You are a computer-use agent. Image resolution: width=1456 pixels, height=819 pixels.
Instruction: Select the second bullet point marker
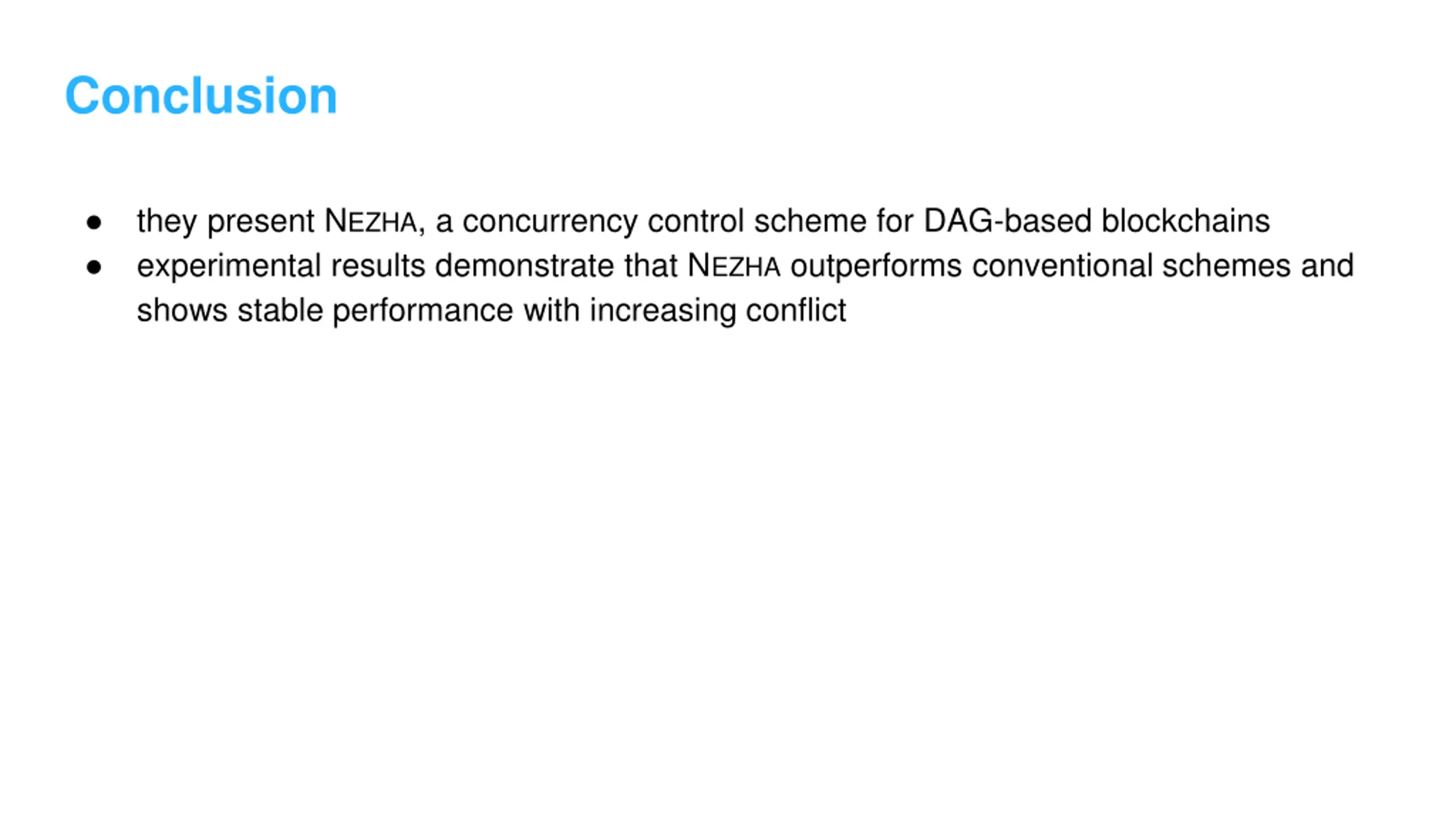(94, 267)
